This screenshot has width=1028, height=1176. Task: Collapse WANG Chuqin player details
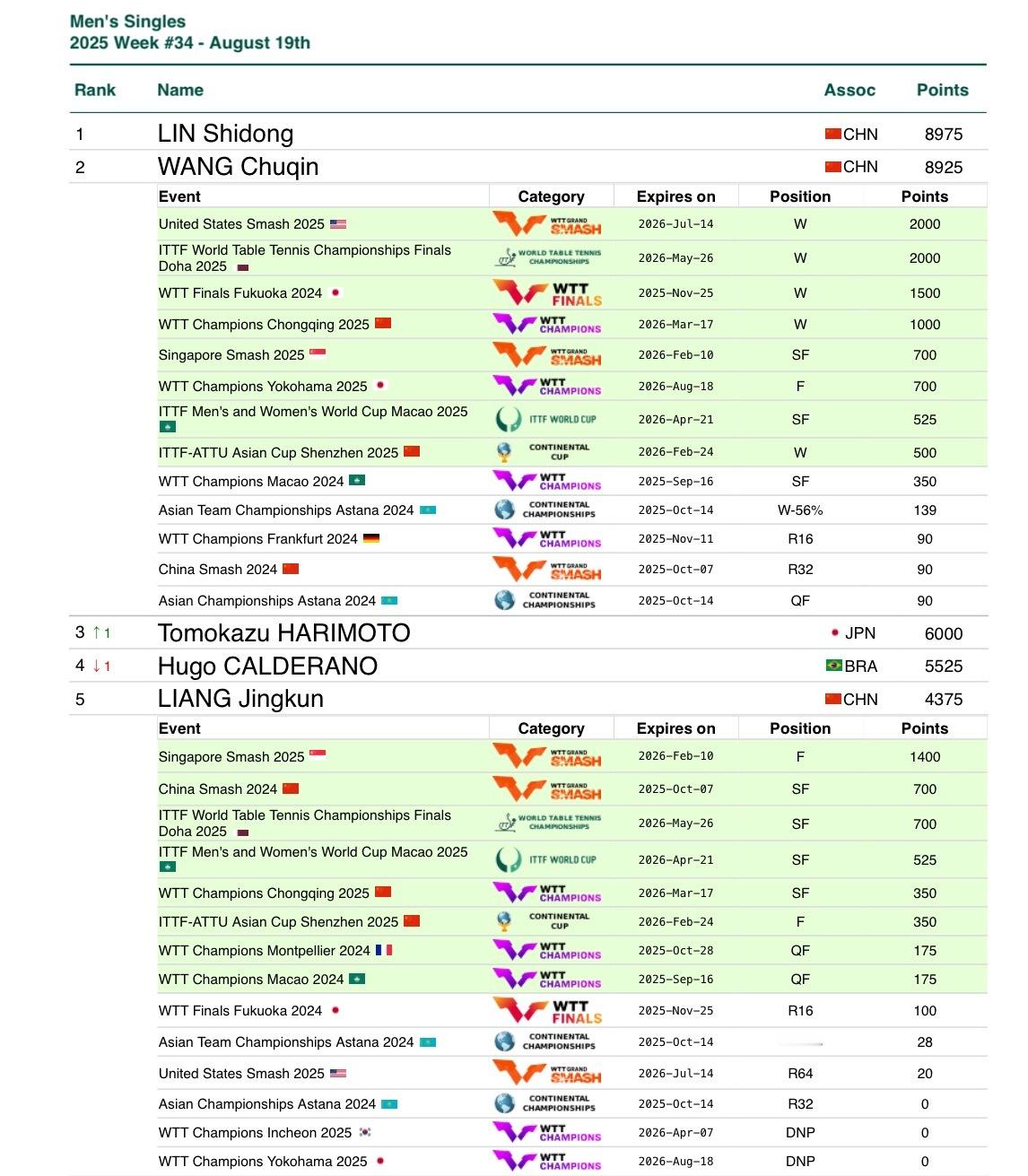(527, 166)
